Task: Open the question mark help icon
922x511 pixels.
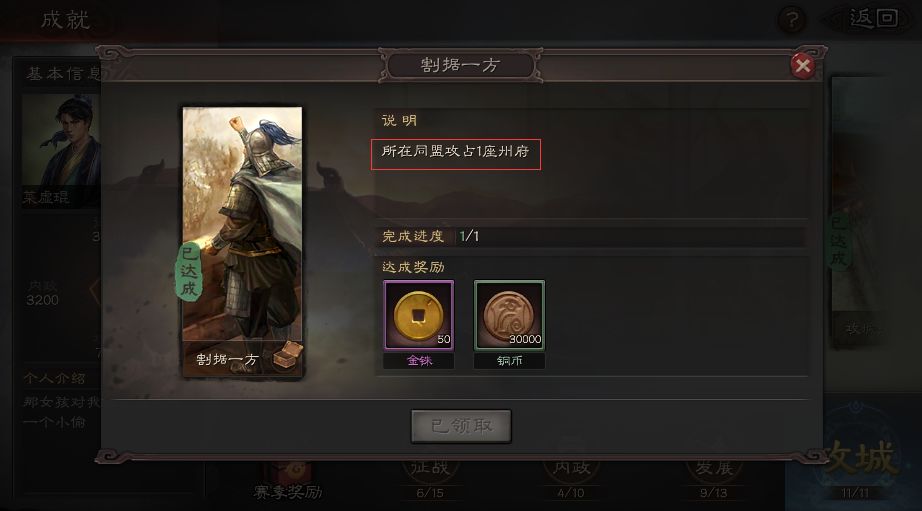Action: click(792, 21)
